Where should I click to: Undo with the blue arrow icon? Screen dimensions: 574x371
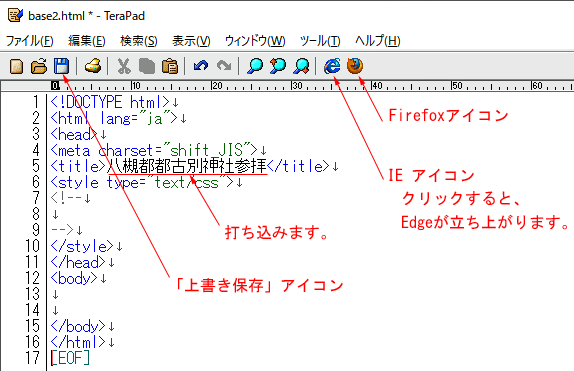(x=201, y=66)
